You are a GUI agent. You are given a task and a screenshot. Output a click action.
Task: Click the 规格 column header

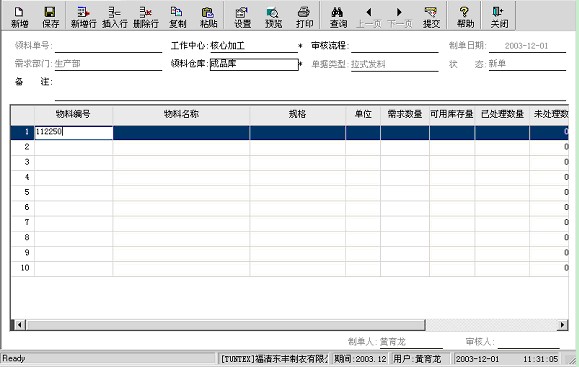point(298,114)
